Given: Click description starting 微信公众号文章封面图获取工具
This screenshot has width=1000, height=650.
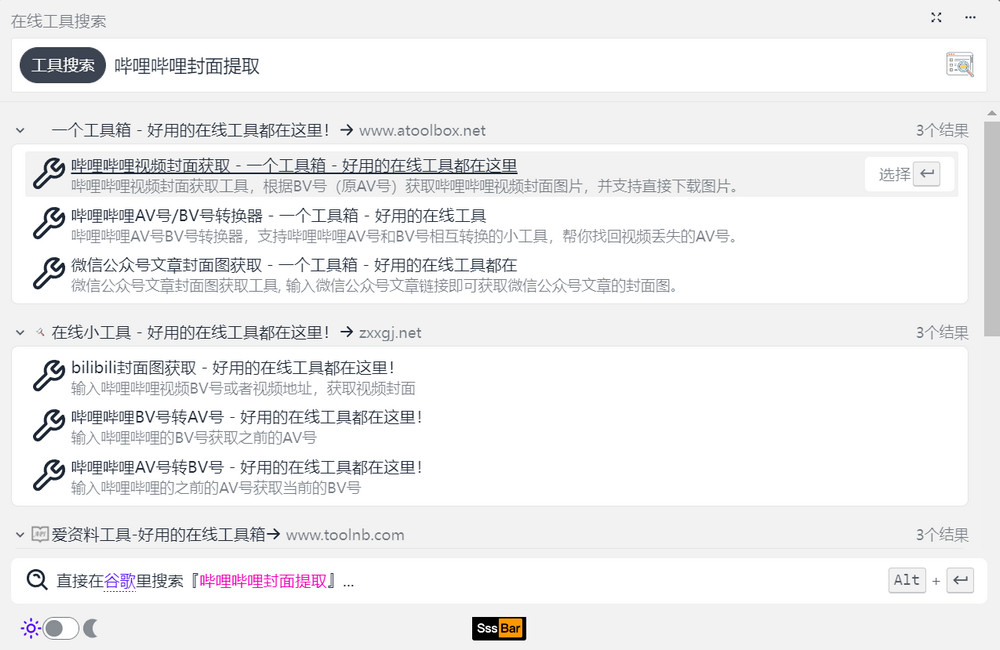Looking at the screenshot, I should pyautogui.click(x=374, y=286).
